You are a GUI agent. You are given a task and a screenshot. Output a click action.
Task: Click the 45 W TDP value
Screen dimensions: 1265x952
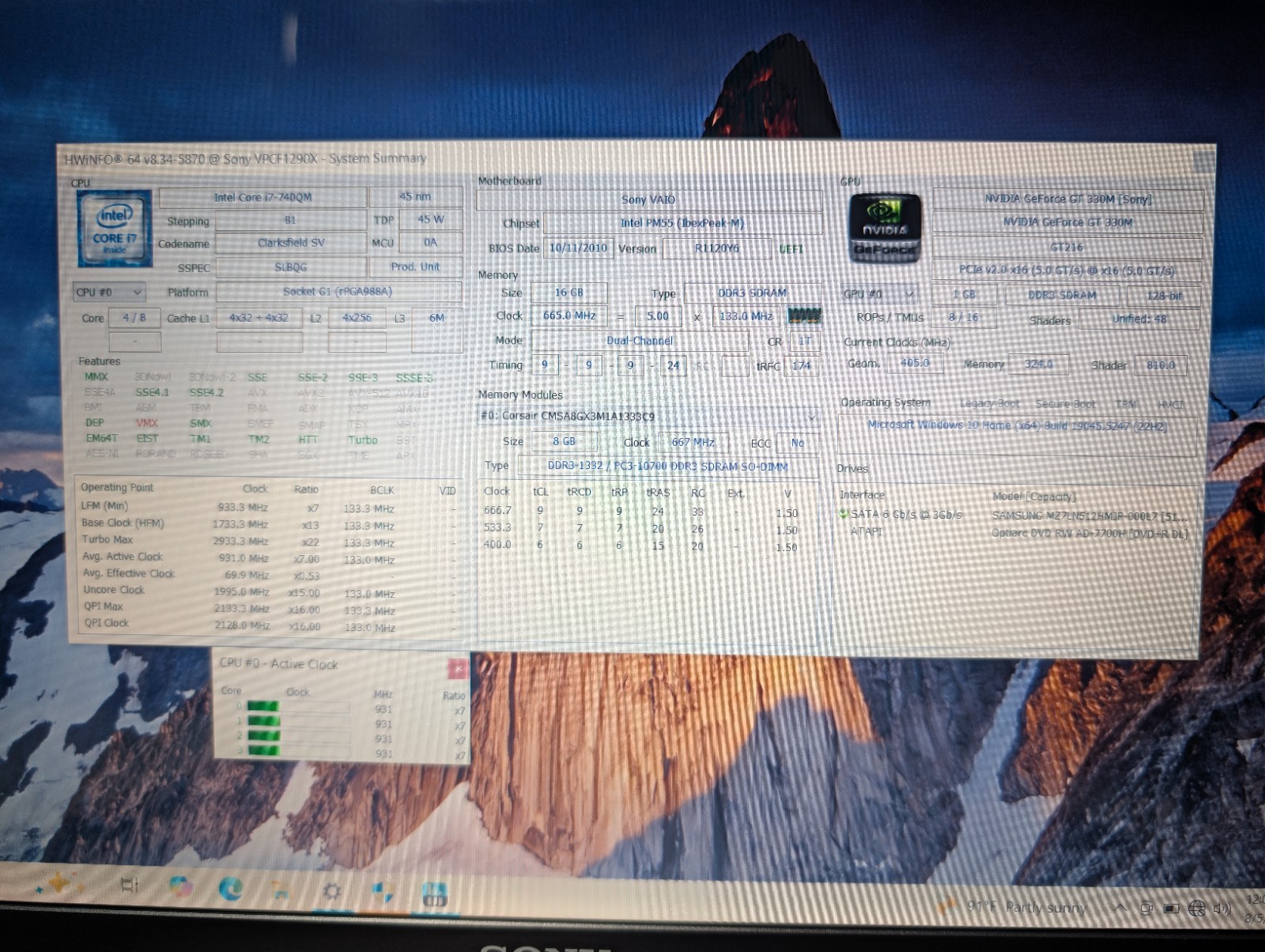(430, 219)
